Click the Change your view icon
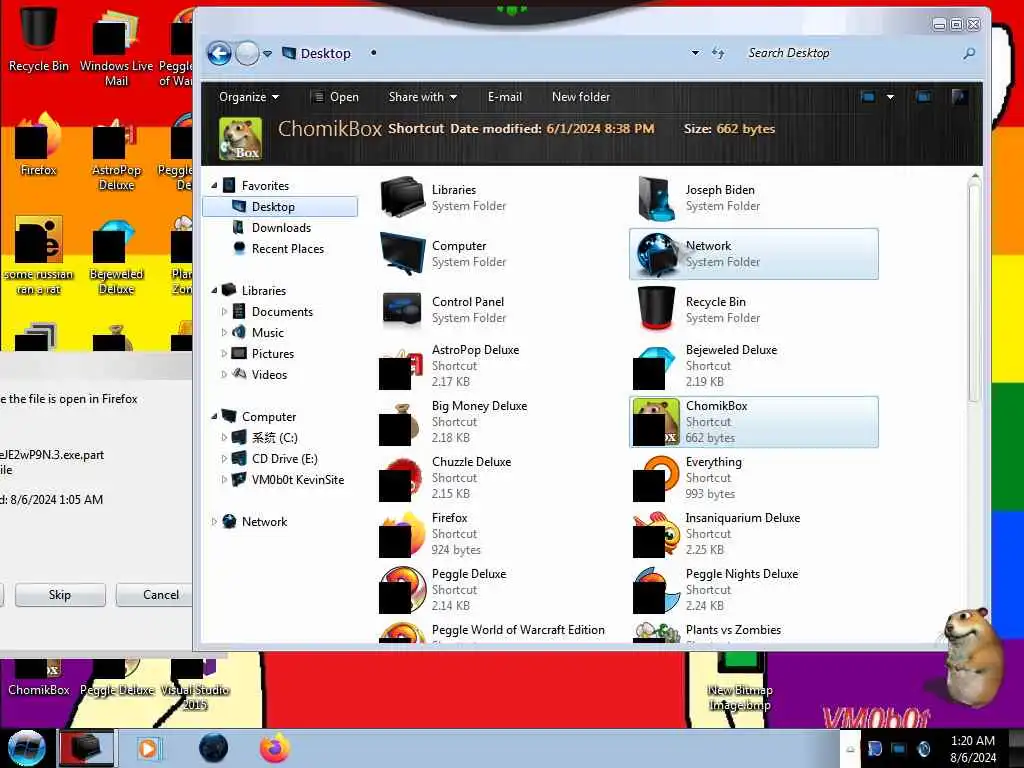 [x=868, y=97]
